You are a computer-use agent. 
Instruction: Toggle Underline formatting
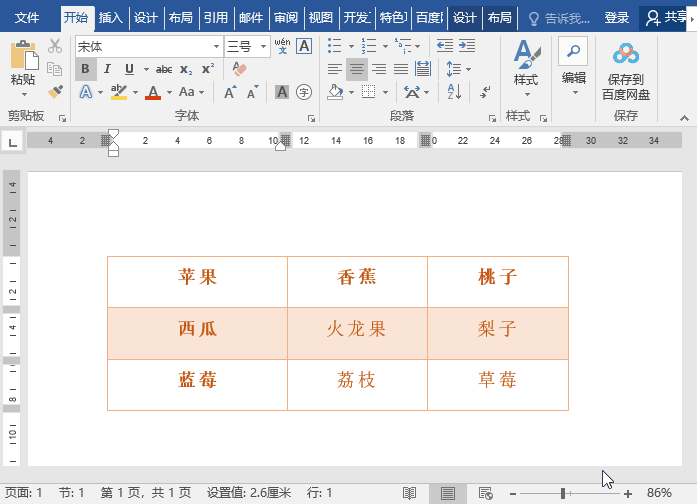129,69
